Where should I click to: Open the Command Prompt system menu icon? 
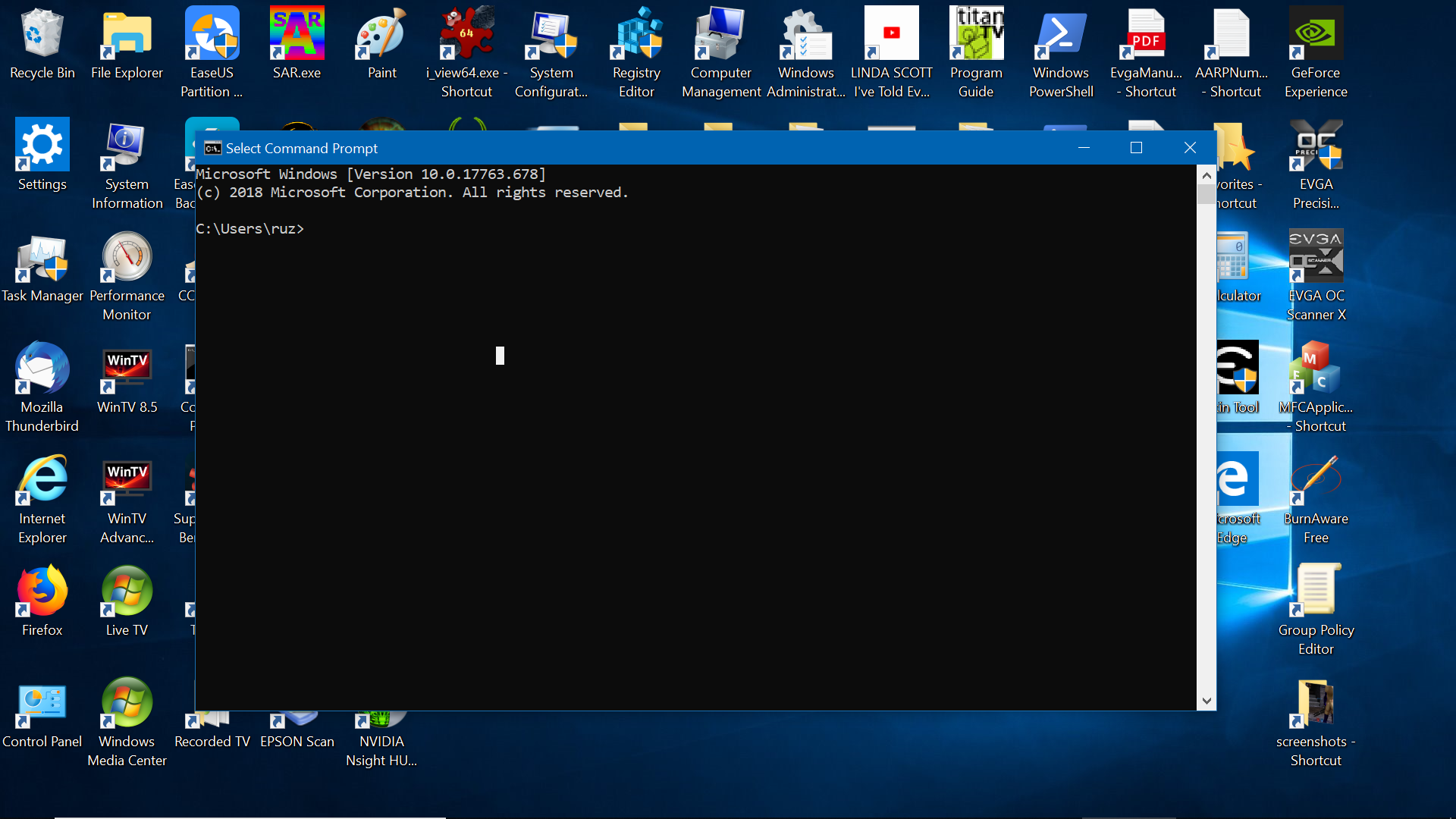click(x=212, y=149)
